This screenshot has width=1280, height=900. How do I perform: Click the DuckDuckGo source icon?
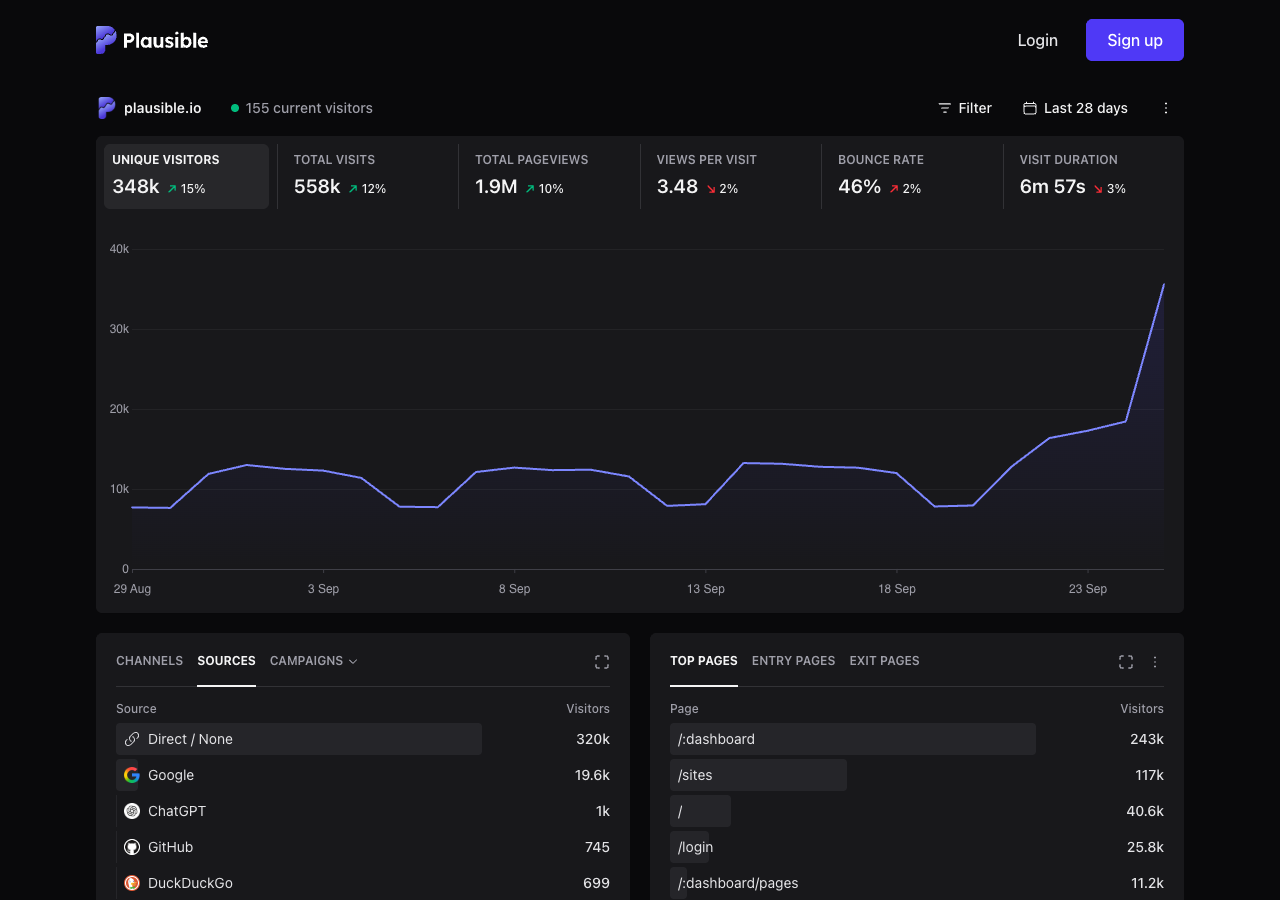(x=132, y=883)
